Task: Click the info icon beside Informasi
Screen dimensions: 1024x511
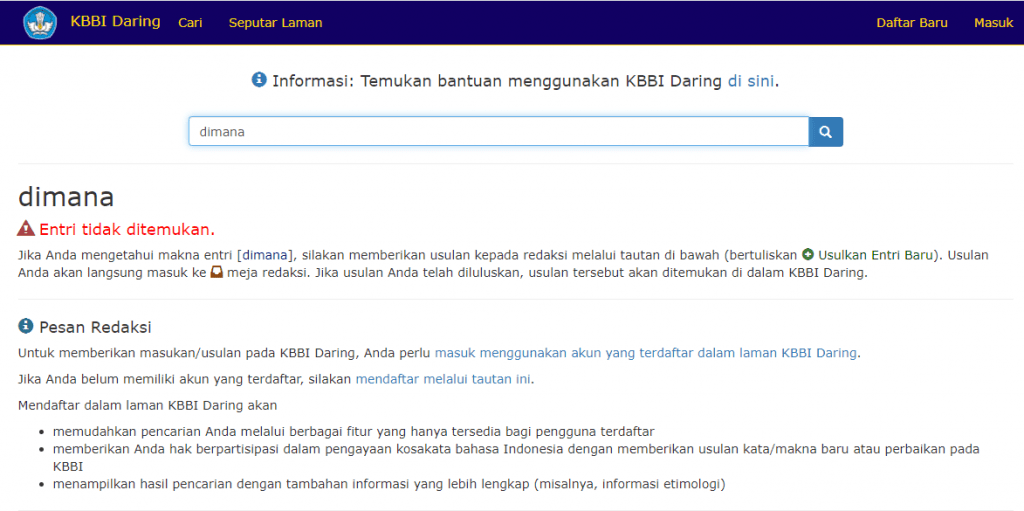Action: pos(259,80)
